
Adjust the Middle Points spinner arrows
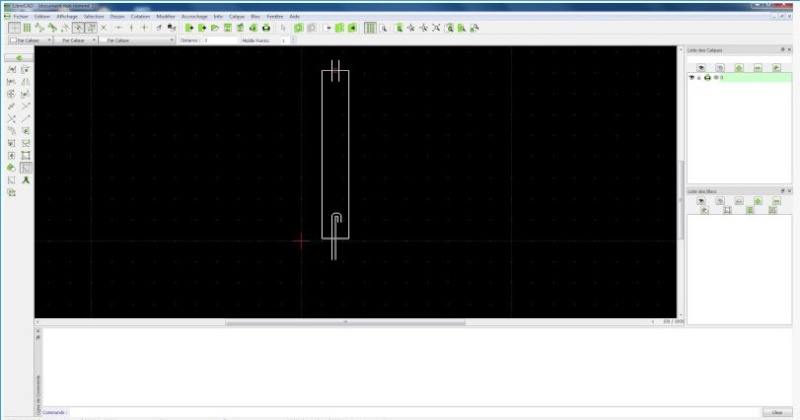[293, 40]
